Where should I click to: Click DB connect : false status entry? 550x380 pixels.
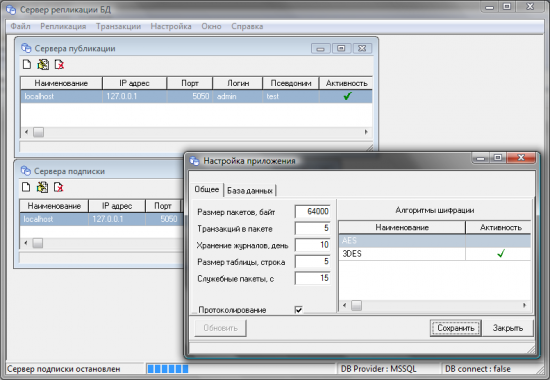478,369
